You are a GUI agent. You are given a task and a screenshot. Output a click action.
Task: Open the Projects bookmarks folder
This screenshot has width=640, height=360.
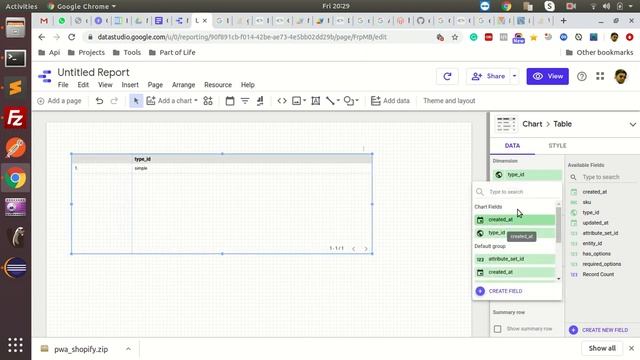[x=87, y=53]
